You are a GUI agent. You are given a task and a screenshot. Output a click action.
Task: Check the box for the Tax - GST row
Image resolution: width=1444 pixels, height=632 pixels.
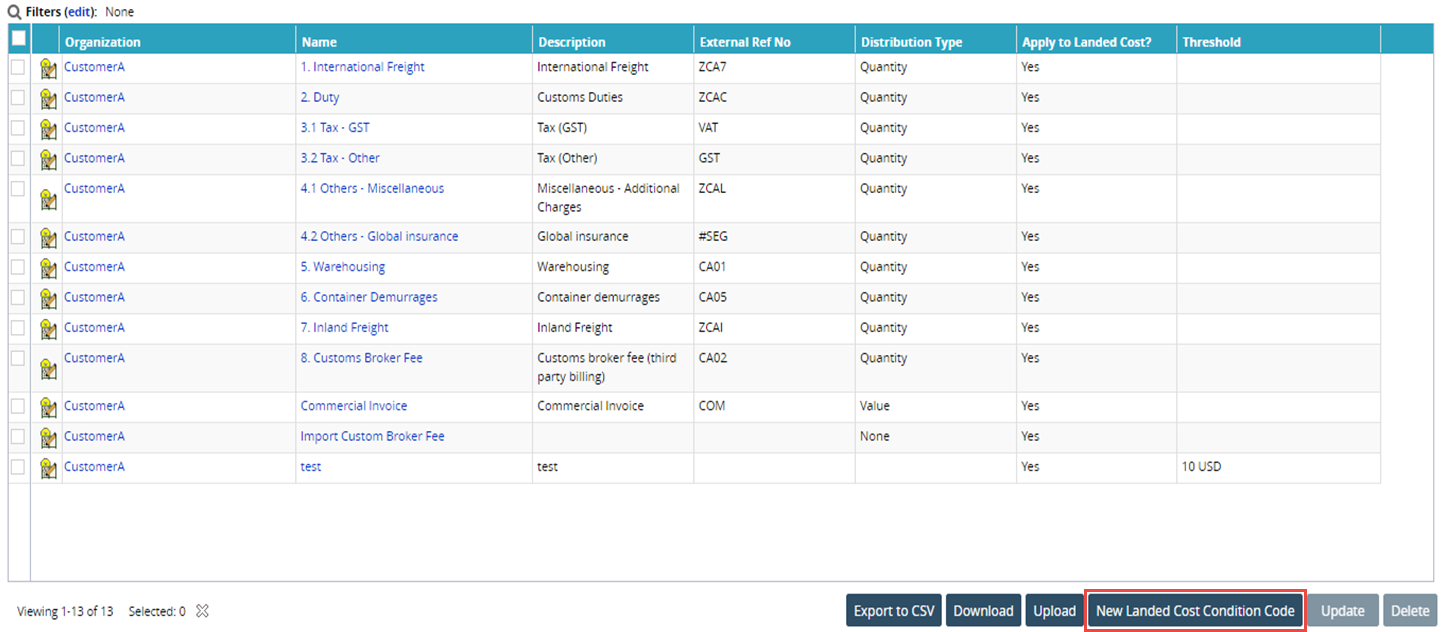tap(18, 128)
